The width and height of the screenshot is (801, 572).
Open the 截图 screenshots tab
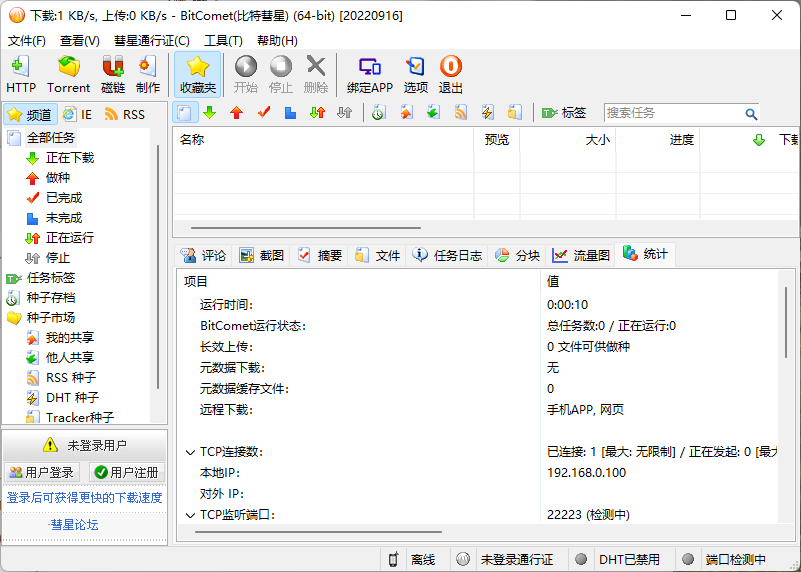pos(262,255)
